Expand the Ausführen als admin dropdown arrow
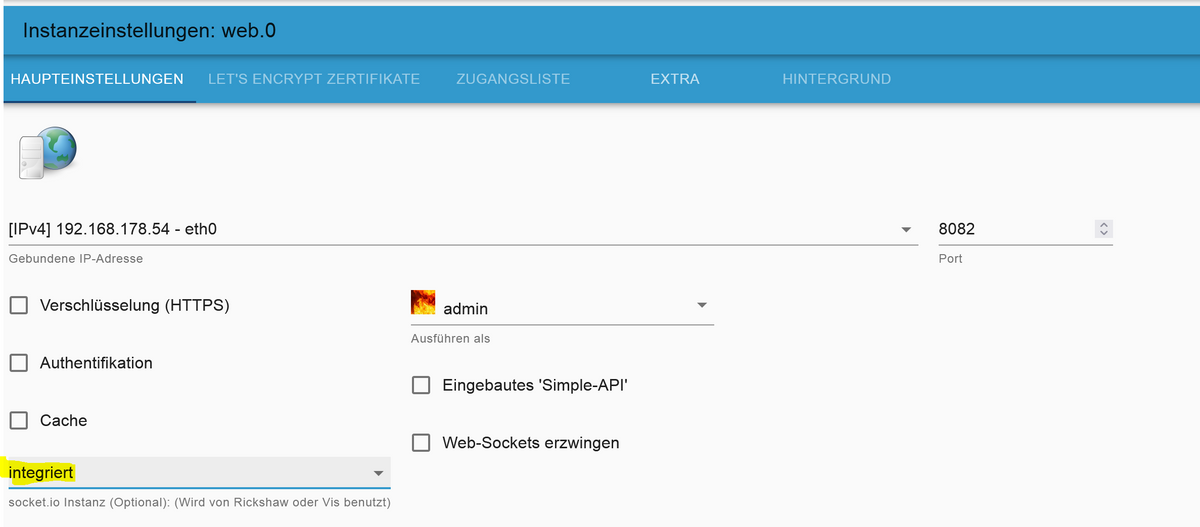This screenshot has height=527, width=1200. [701, 305]
